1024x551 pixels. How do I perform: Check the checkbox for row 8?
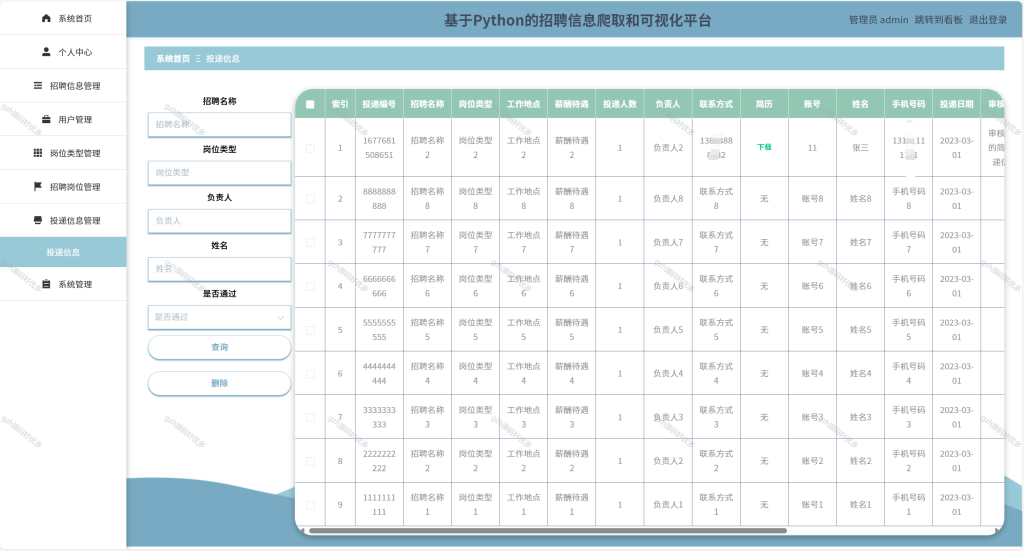pos(310,462)
